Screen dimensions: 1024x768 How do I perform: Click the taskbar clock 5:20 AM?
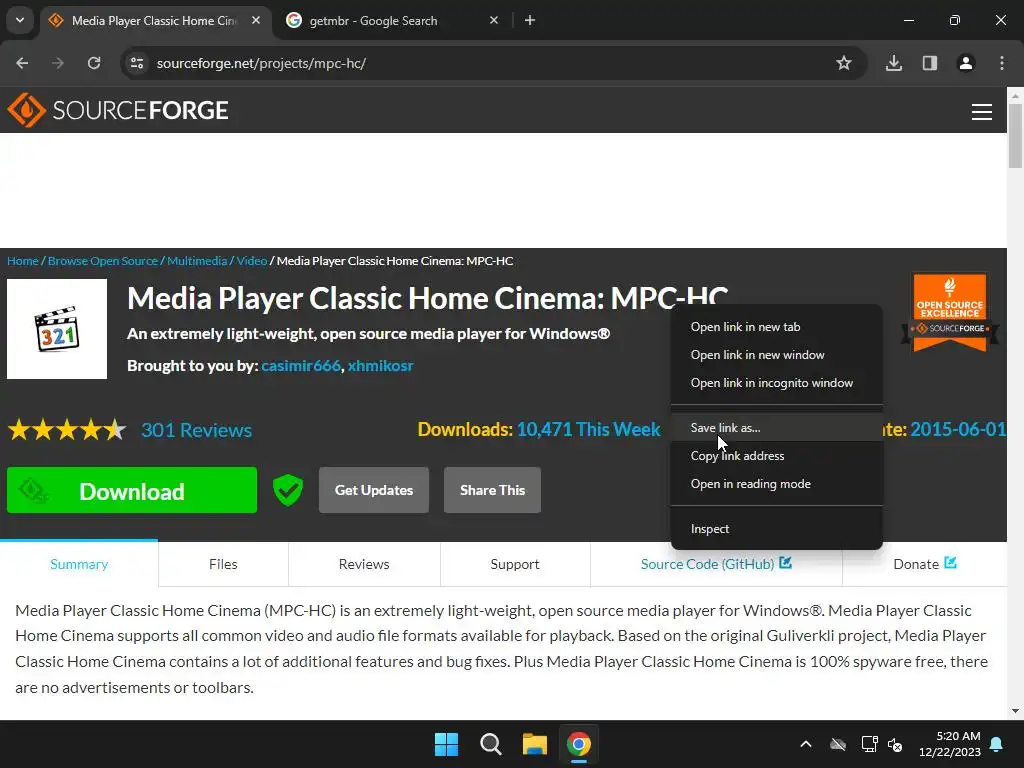[950, 744]
